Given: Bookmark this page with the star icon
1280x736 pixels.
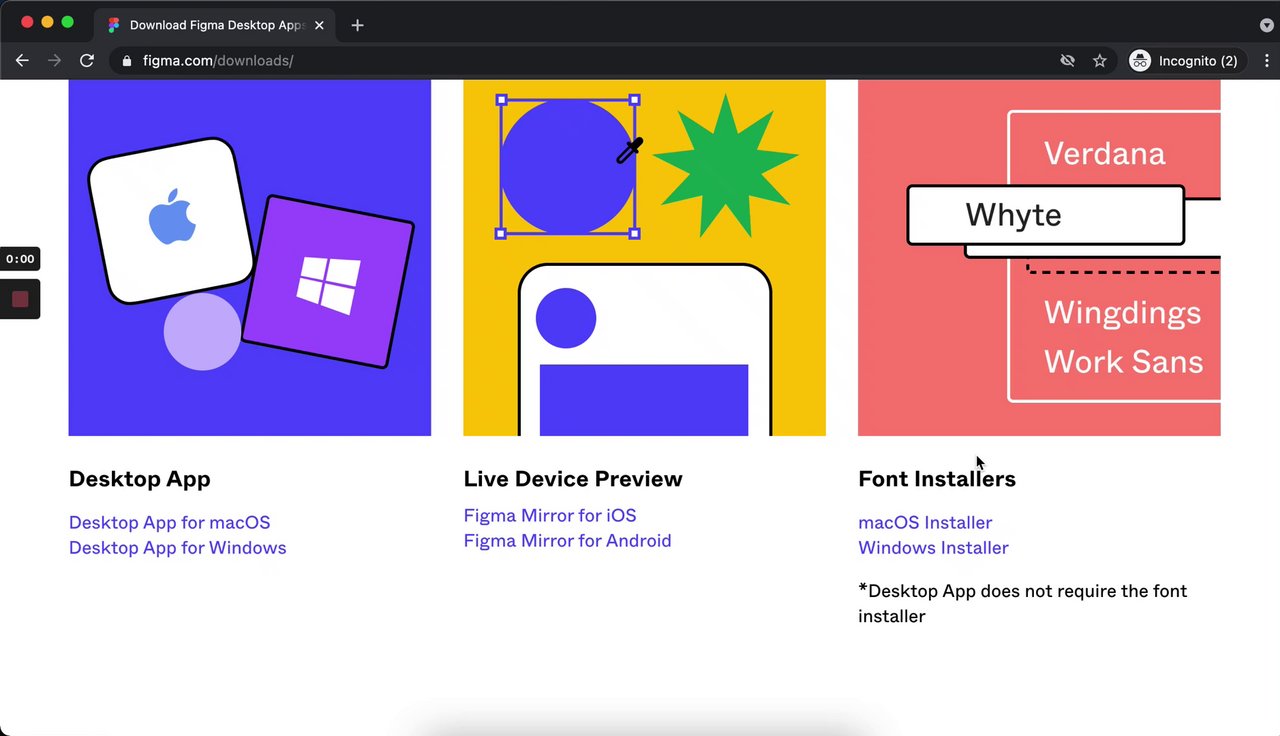Looking at the screenshot, I should (1100, 61).
